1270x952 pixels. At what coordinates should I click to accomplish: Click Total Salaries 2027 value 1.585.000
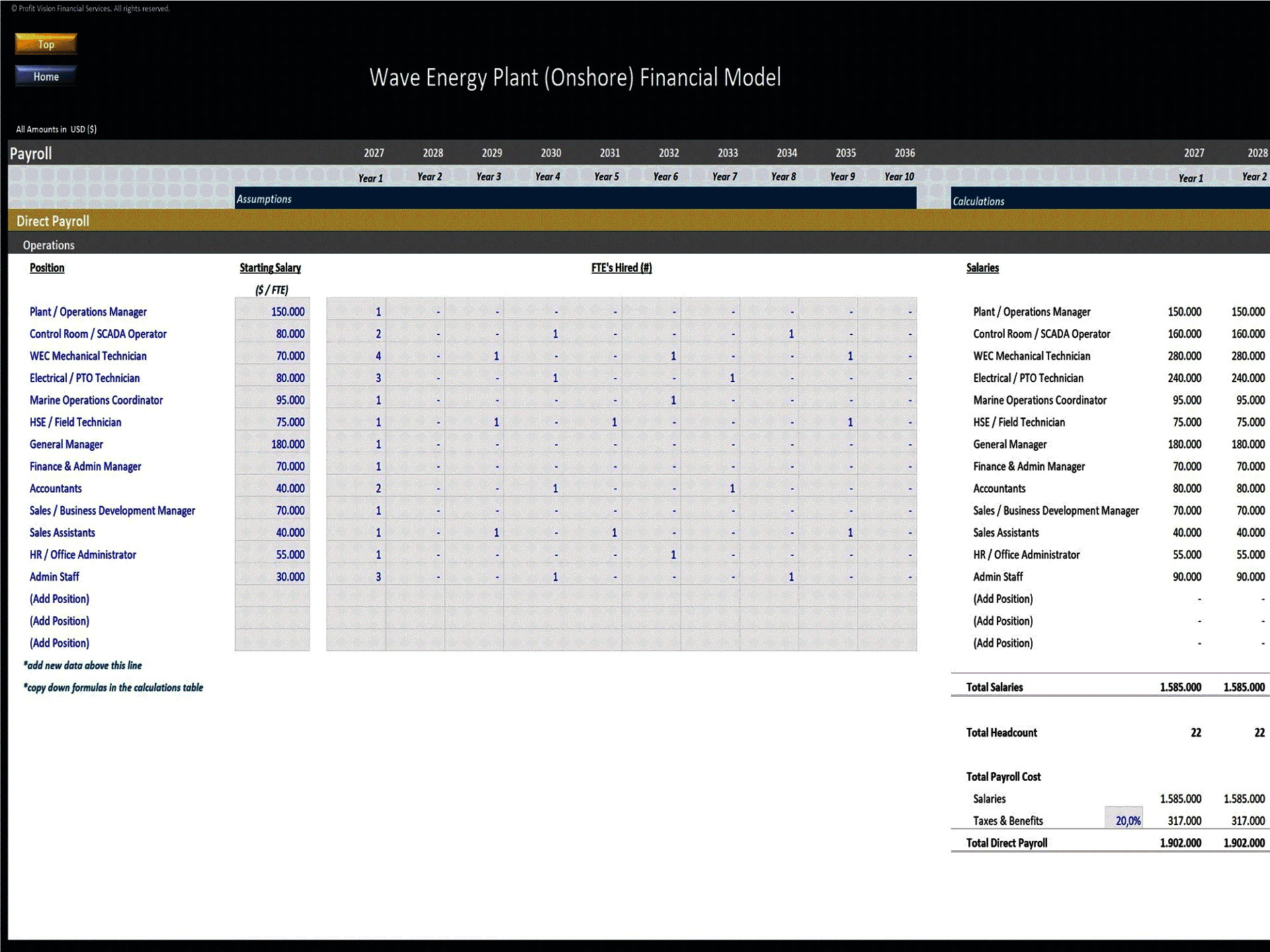click(1180, 687)
